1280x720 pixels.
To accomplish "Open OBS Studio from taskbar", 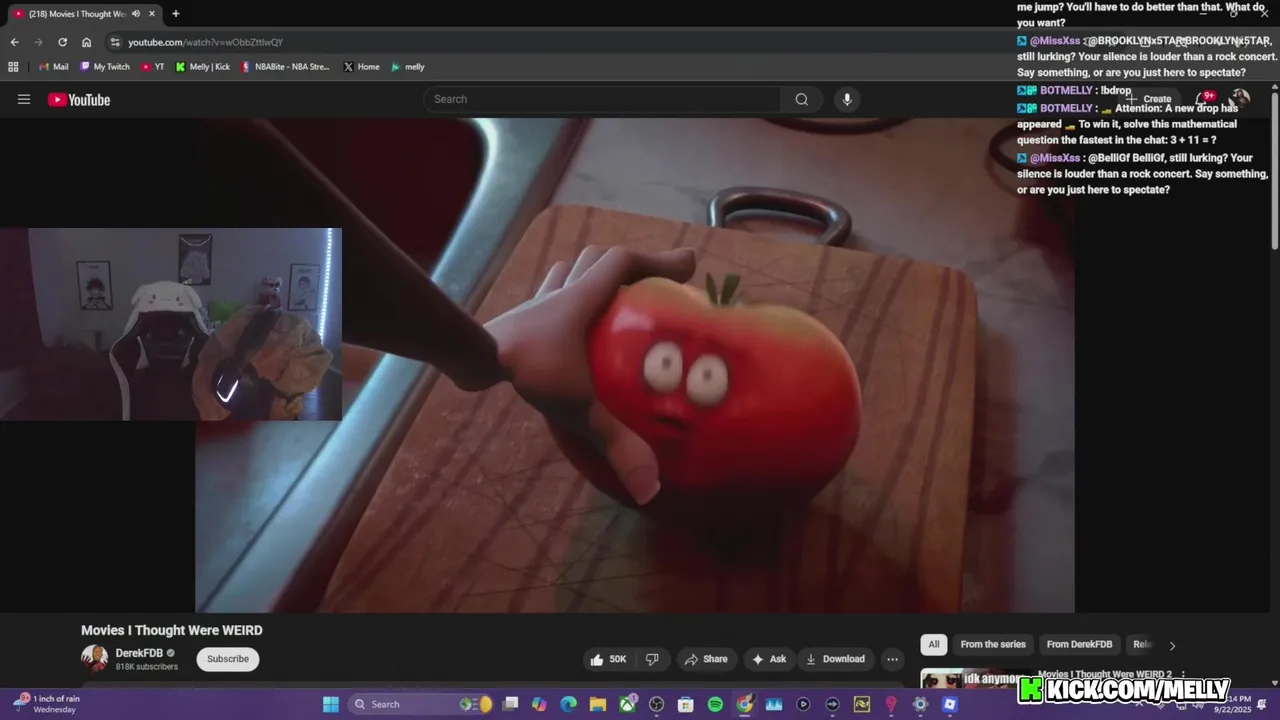I will pyautogui.click(x=656, y=704).
